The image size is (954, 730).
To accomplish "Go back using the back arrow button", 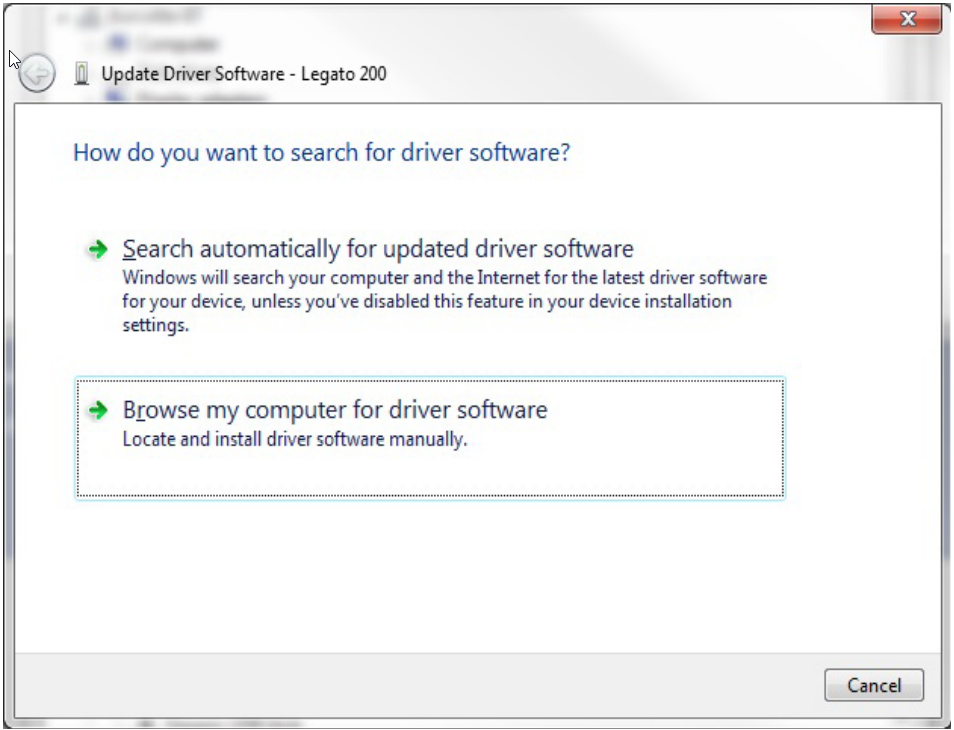I will [x=37, y=74].
